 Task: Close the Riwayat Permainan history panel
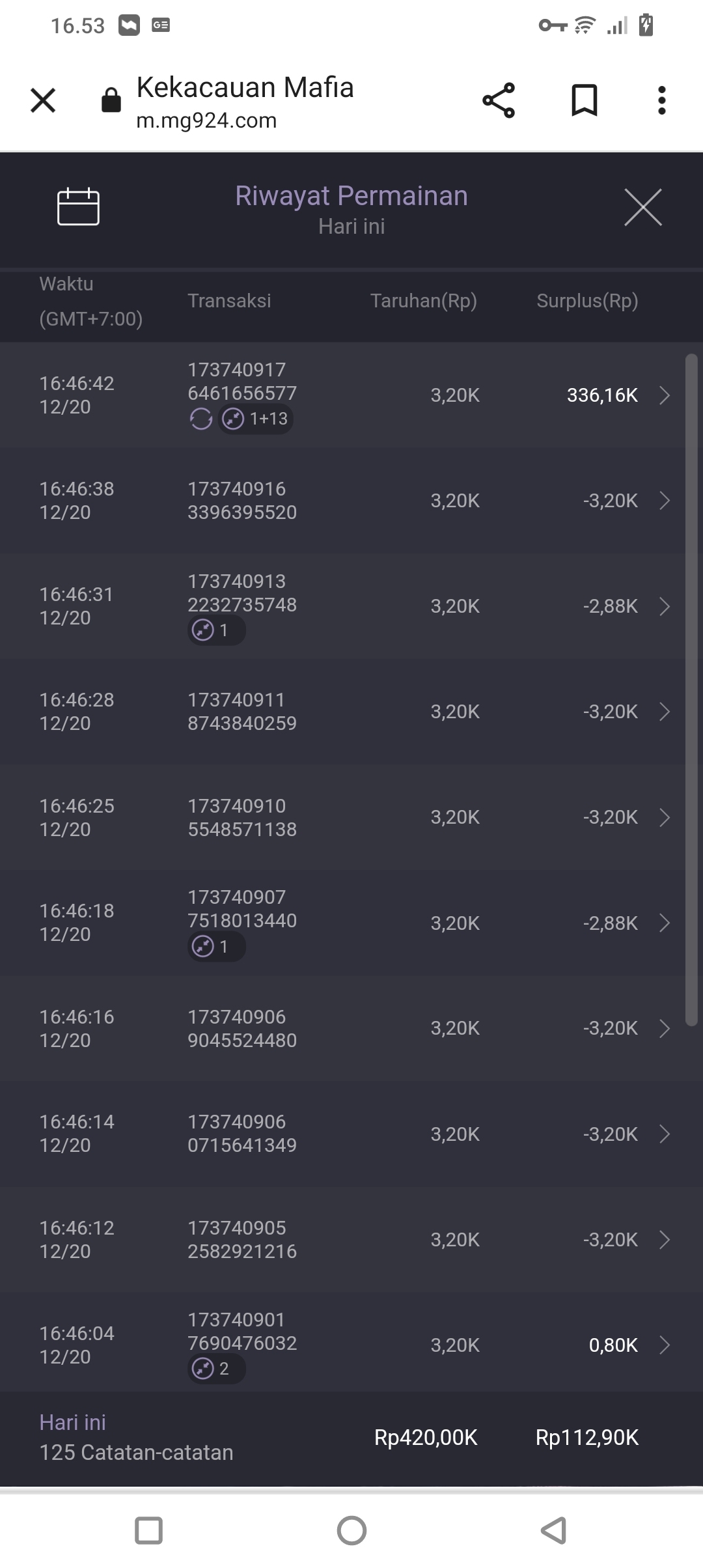click(642, 208)
